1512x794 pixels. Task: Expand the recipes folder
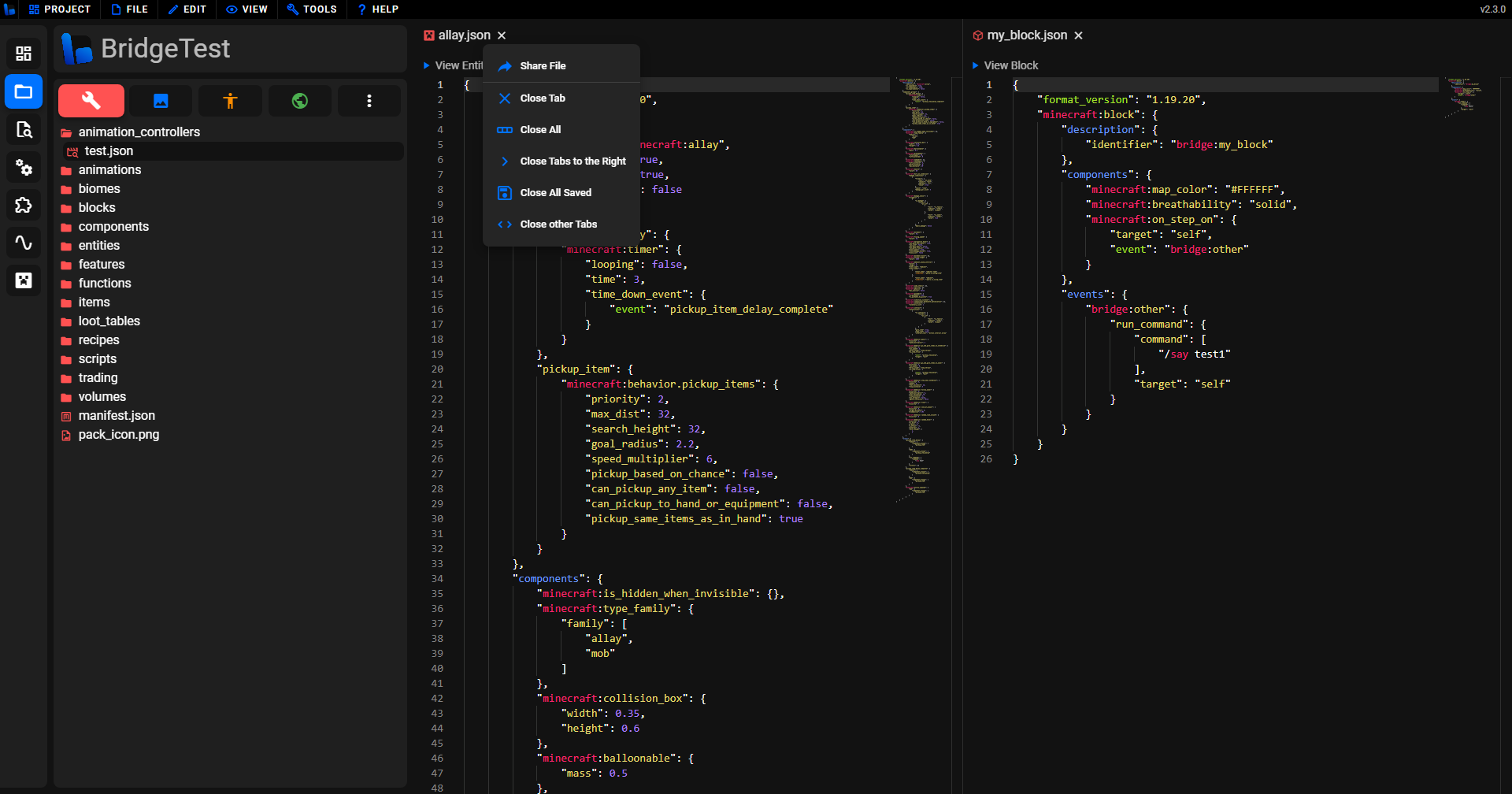[x=98, y=340]
